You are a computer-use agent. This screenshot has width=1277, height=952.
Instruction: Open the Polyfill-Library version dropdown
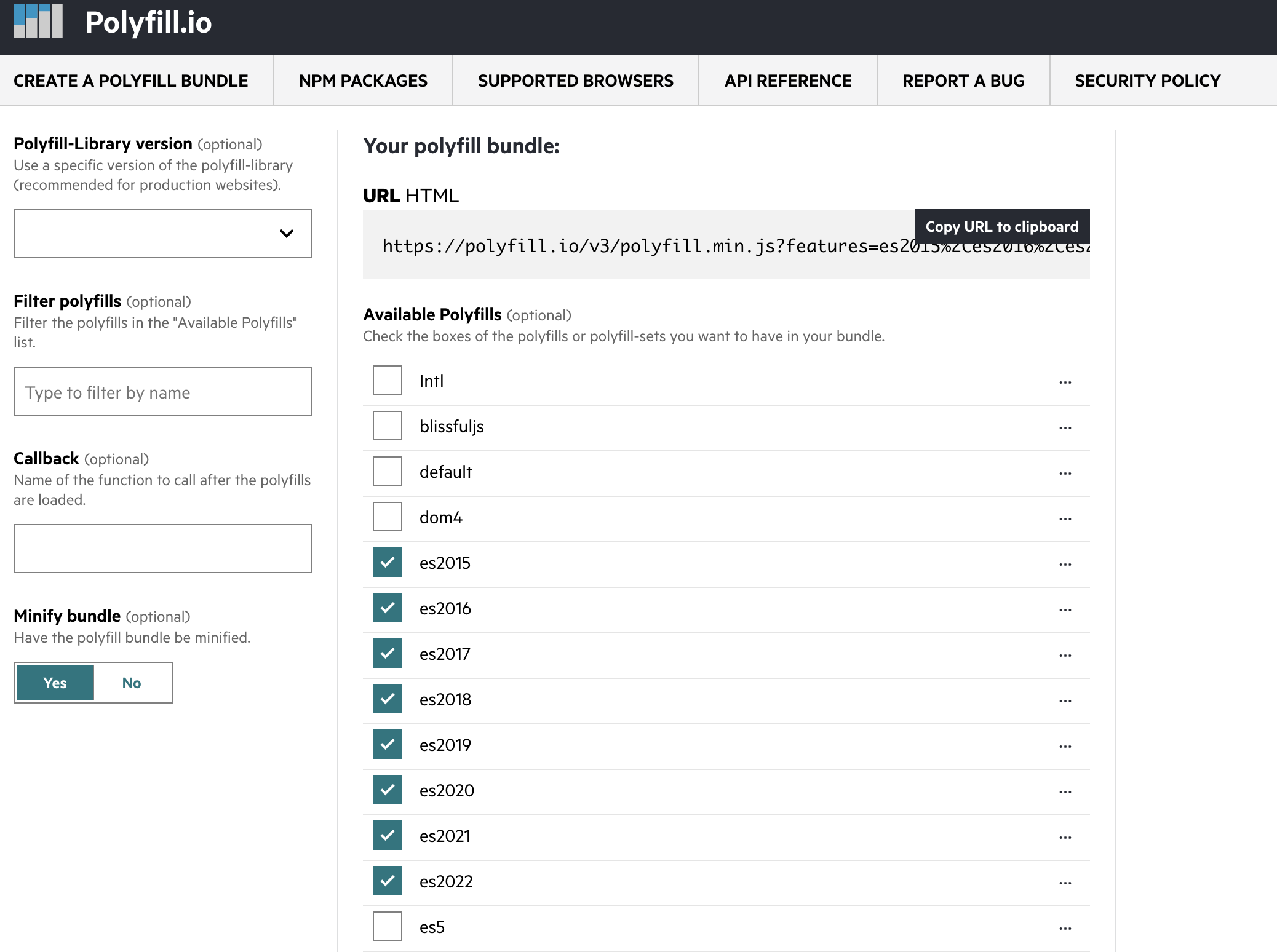click(x=163, y=234)
